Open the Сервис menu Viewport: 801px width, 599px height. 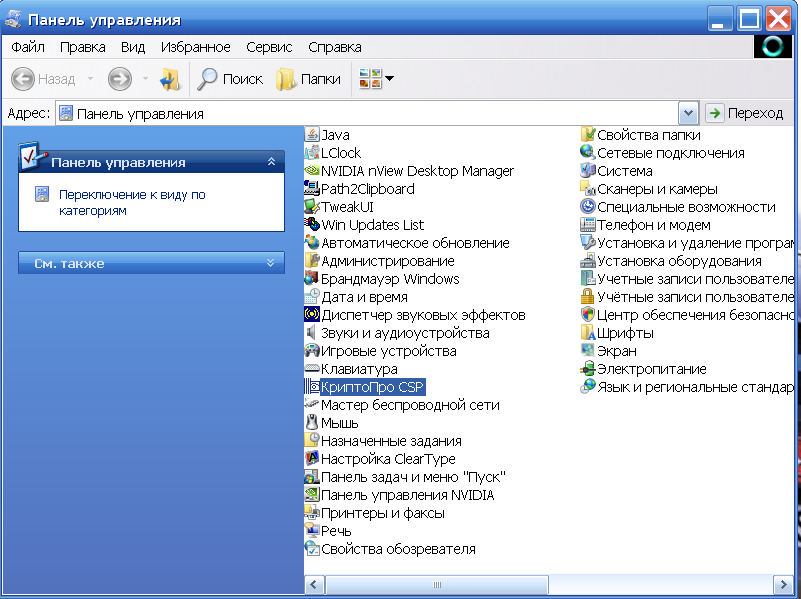[x=269, y=47]
